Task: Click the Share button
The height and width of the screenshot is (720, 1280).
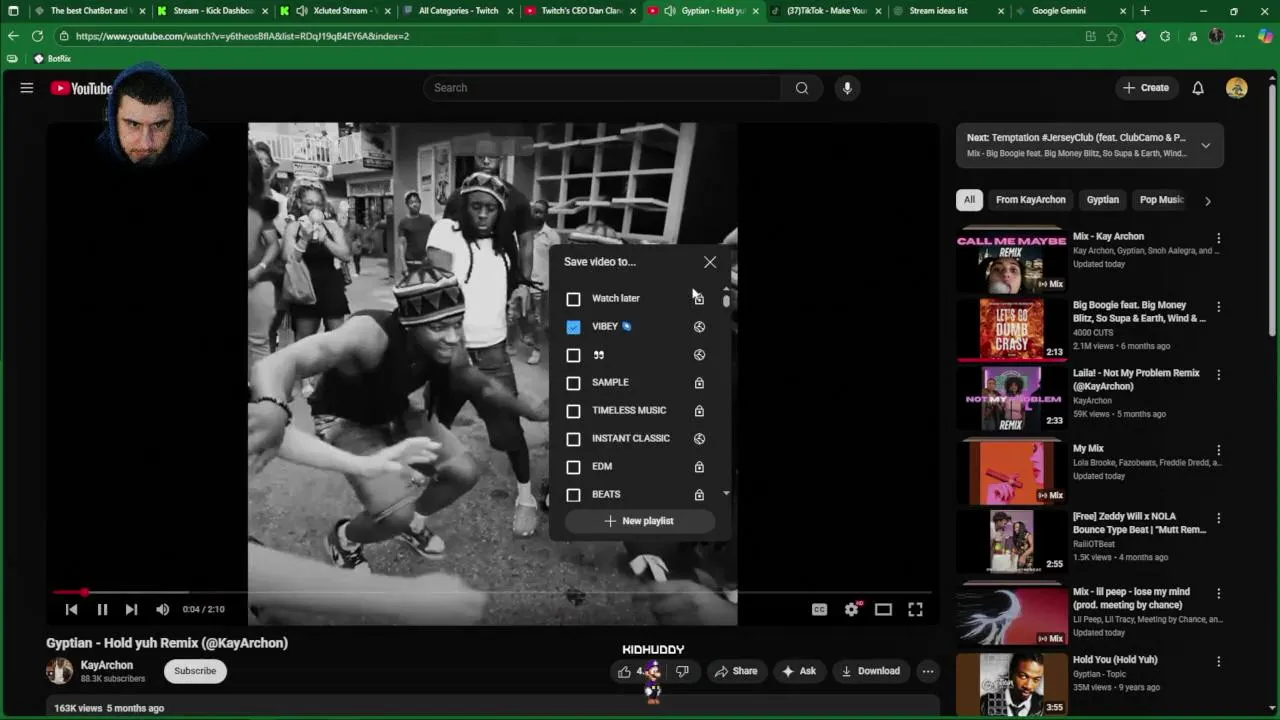Action: [x=736, y=671]
